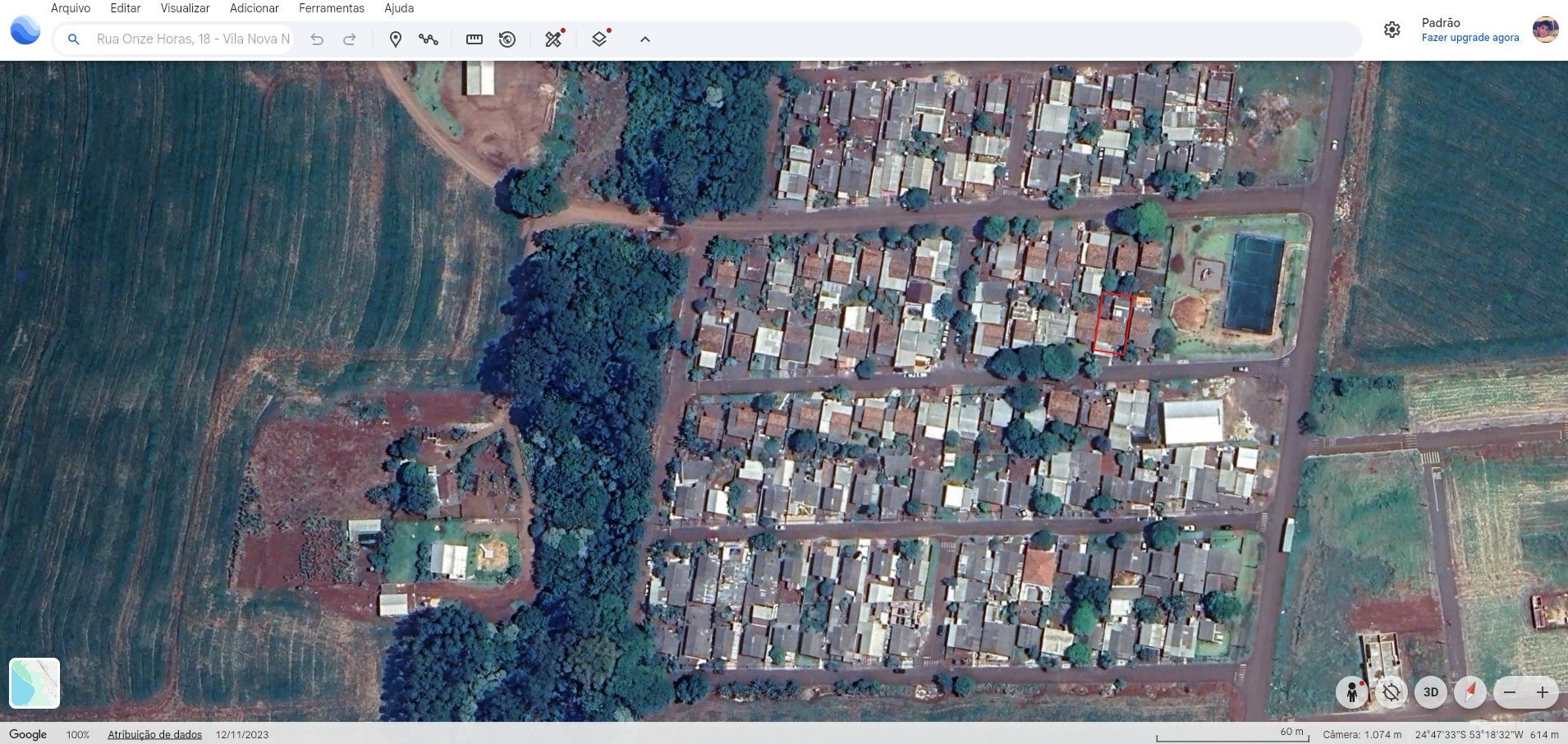The width and height of the screenshot is (1568, 744).
Task: Reset the view orientation button
Action: (1391, 692)
